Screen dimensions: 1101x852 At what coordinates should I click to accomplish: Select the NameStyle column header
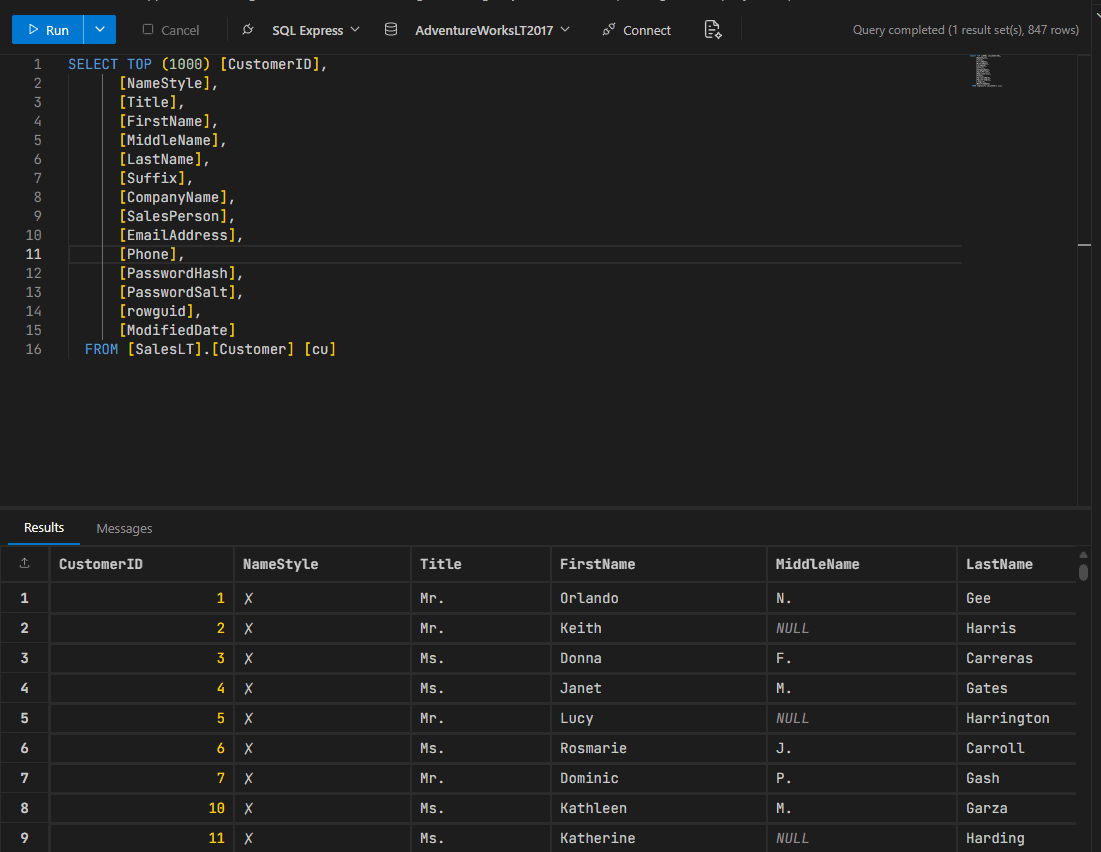(322, 564)
